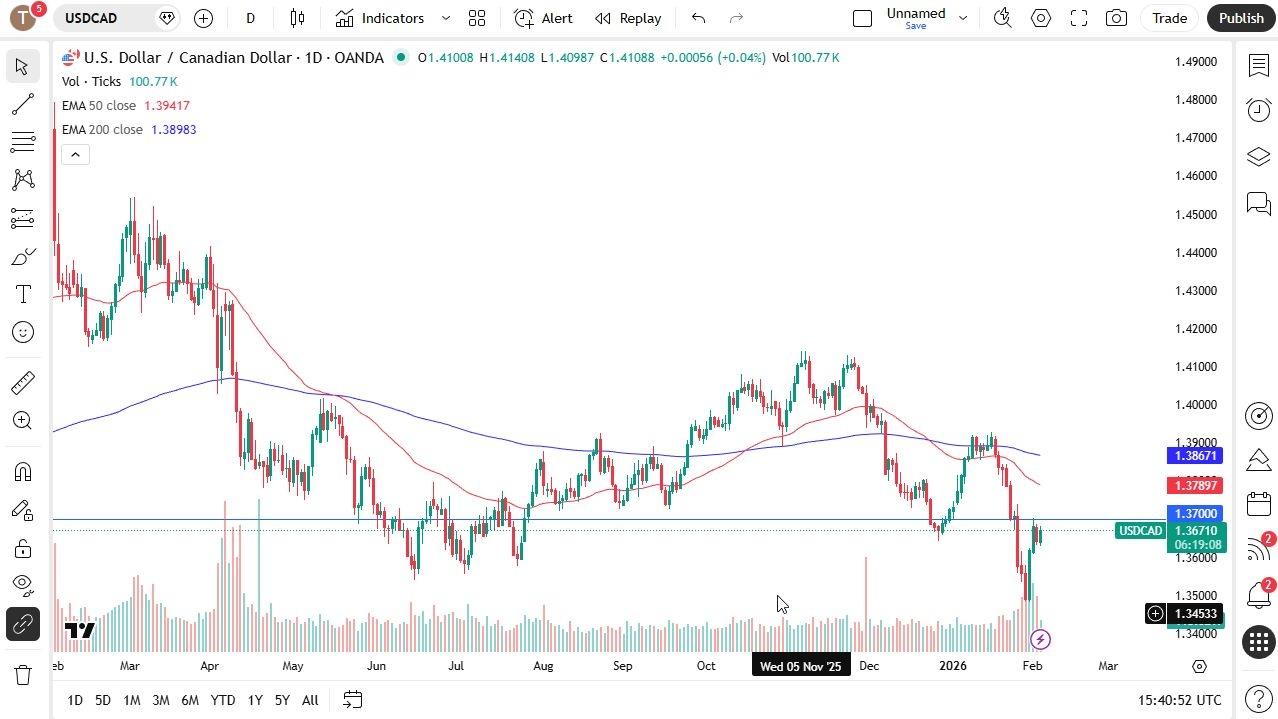Viewport: 1278px width, 719px height.
Task: Click the Trade button
Action: pyautogui.click(x=1169, y=18)
